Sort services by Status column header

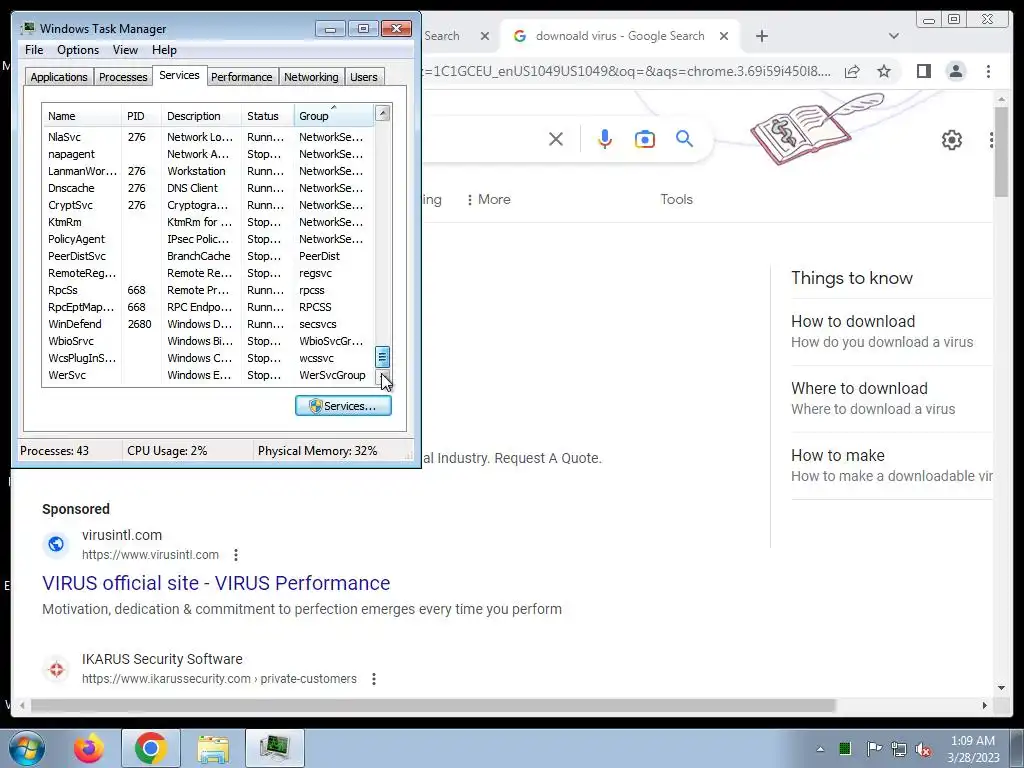(268, 116)
